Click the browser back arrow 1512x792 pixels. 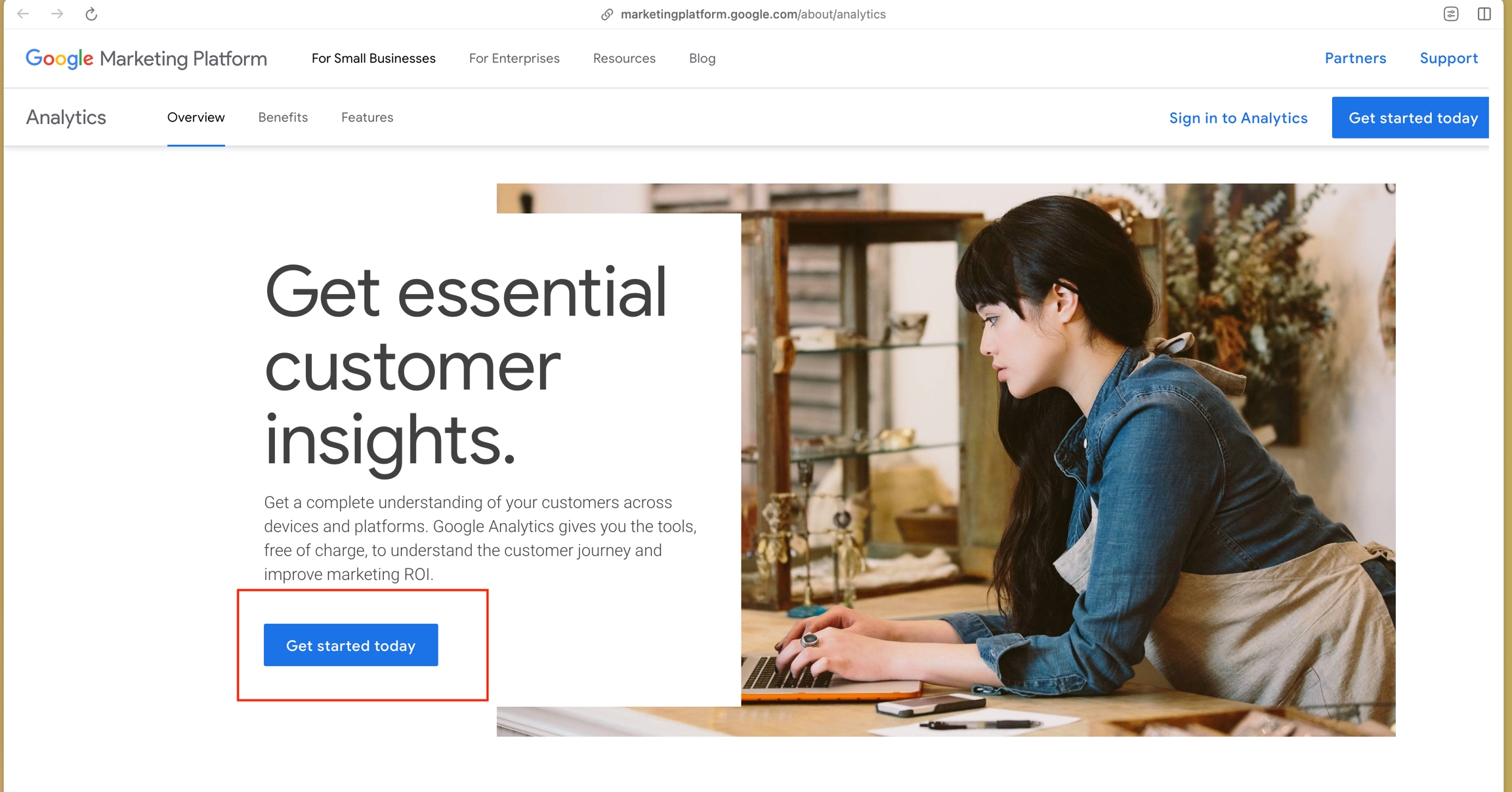[23, 14]
